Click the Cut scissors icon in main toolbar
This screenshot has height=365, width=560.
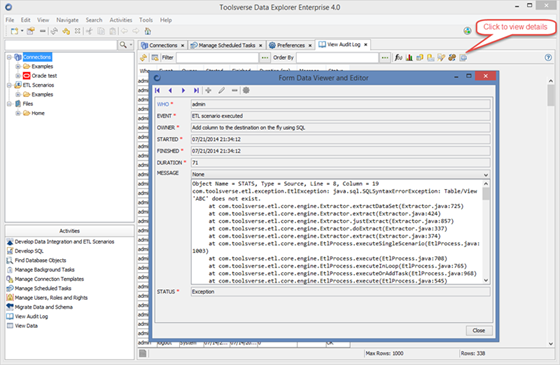[x=89, y=31]
